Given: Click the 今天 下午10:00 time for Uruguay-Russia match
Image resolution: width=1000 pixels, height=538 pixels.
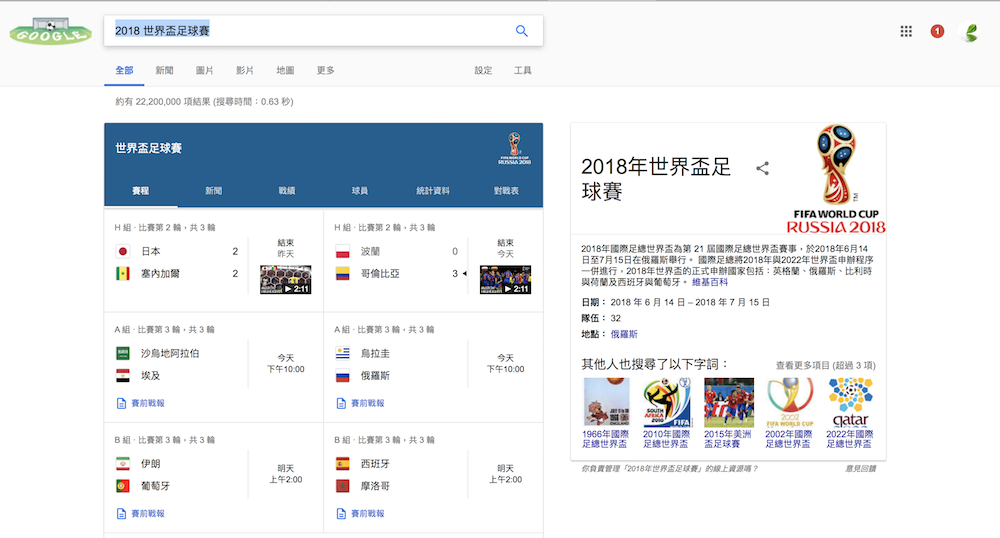Looking at the screenshot, I should [505, 363].
